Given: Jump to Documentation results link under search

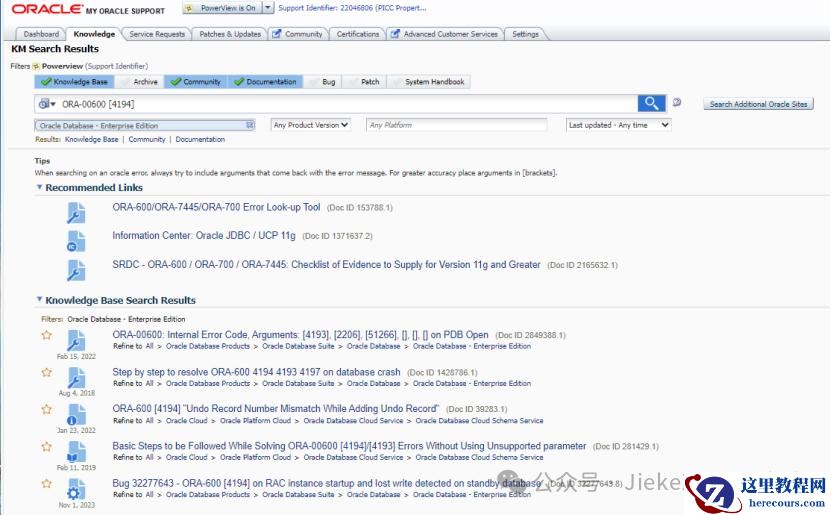Looking at the screenshot, I should pos(200,139).
